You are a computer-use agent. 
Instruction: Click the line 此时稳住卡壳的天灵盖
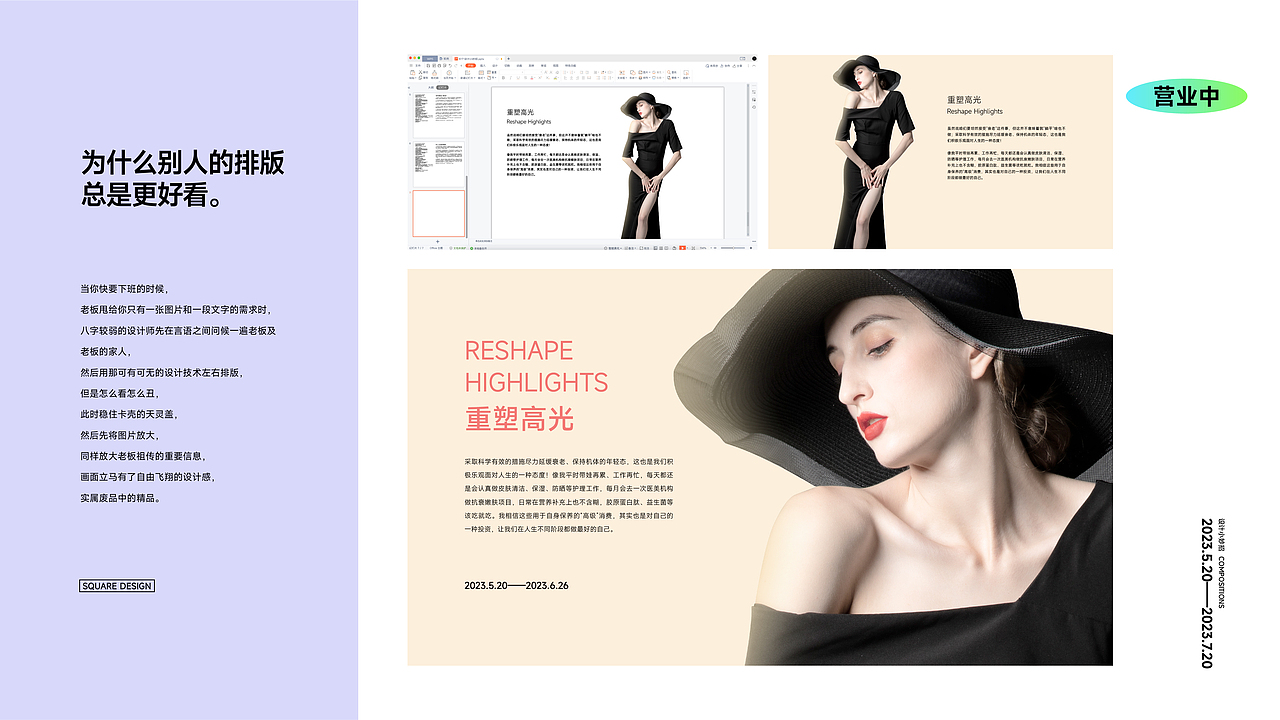point(129,414)
